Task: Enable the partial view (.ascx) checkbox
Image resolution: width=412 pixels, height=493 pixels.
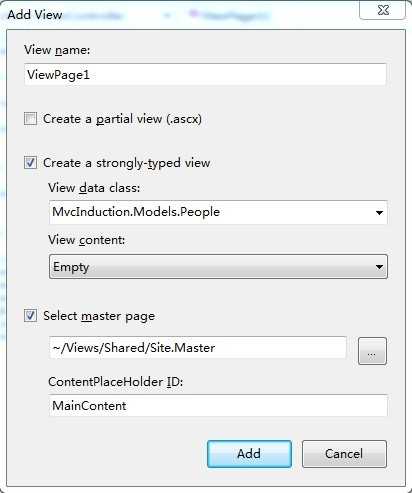Action: [x=30, y=119]
